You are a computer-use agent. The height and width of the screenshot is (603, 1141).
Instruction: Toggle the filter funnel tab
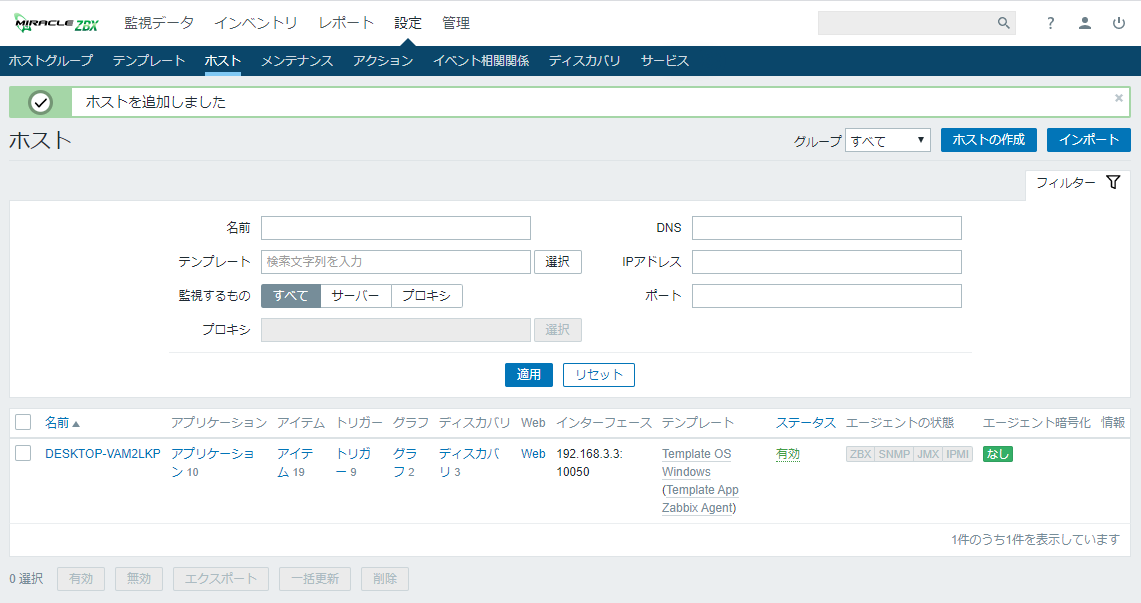pyautogui.click(x=1078, y=183)
